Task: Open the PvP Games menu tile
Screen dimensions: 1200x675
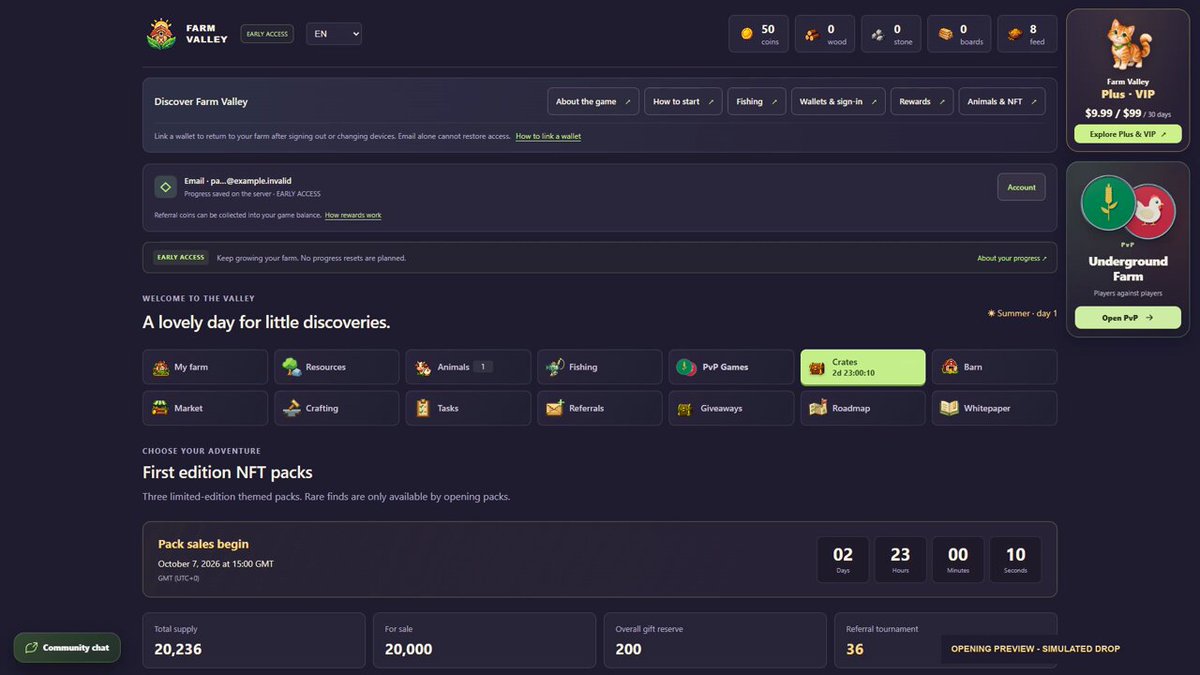Action: (x=731, y=367)
